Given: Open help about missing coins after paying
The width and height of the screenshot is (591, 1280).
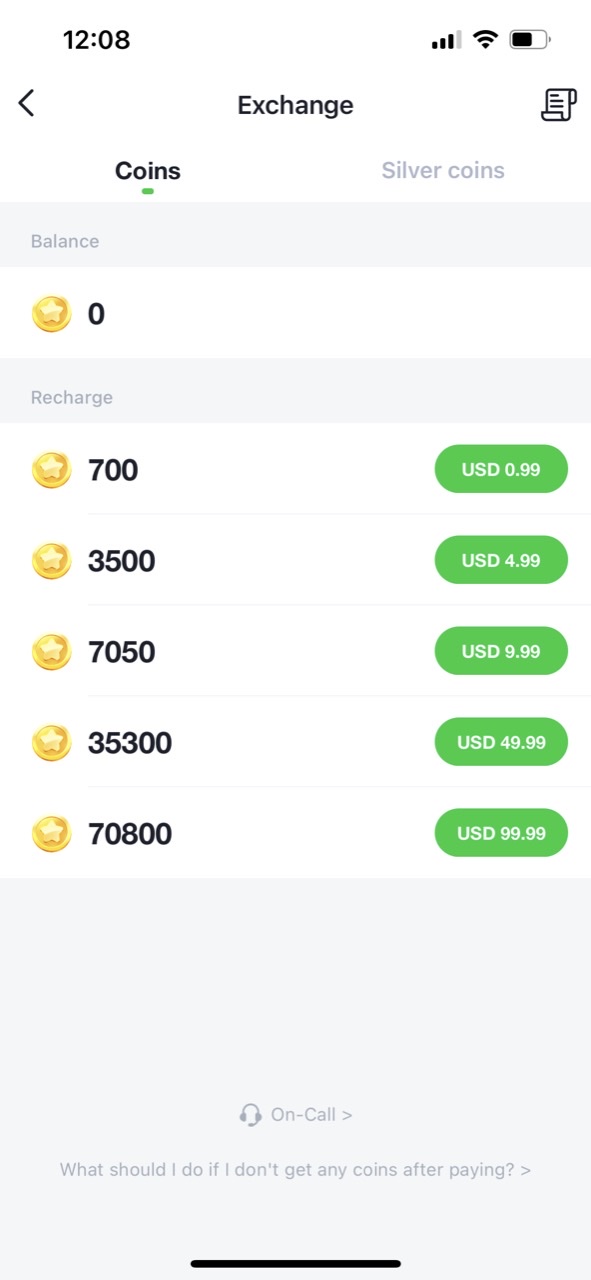Looking at the screenshot, I should click(295, 1169).
